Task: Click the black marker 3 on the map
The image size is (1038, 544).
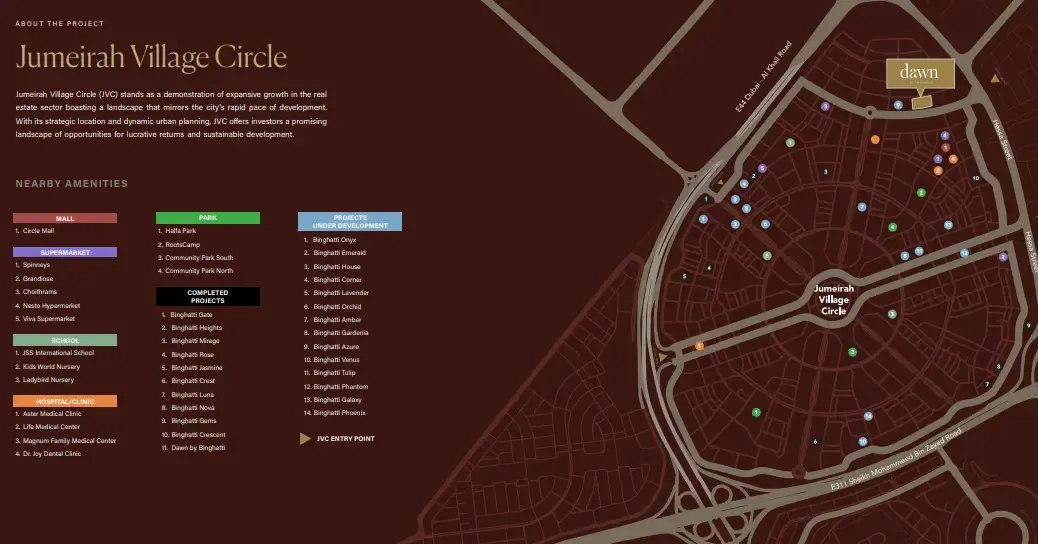Action: [826, 172]
